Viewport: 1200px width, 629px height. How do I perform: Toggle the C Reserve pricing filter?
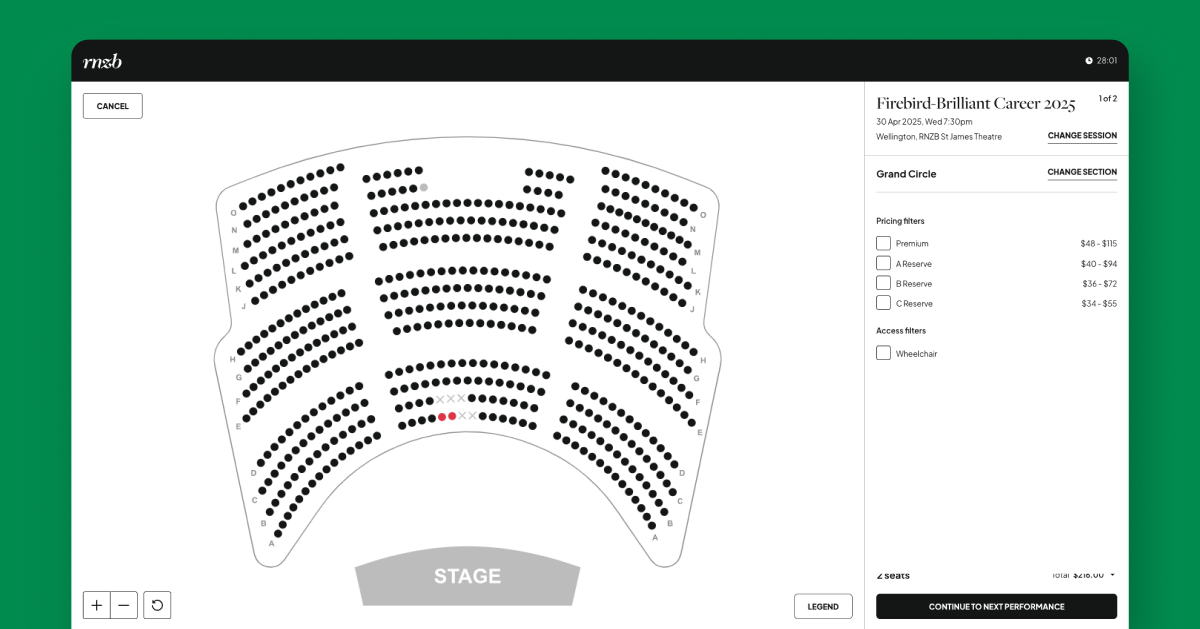(x=883, y=303)
